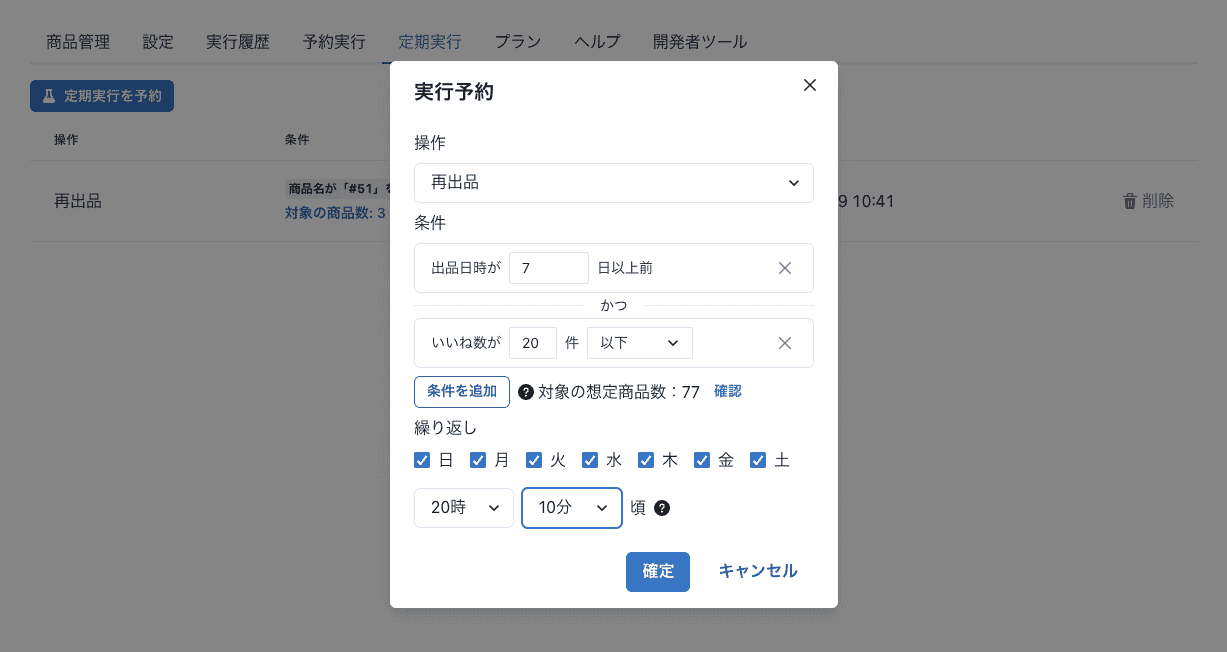Viewport: 1227px width, 652px height.
Task: Open the 開発者ツール tab
Action: coord(700,42)
